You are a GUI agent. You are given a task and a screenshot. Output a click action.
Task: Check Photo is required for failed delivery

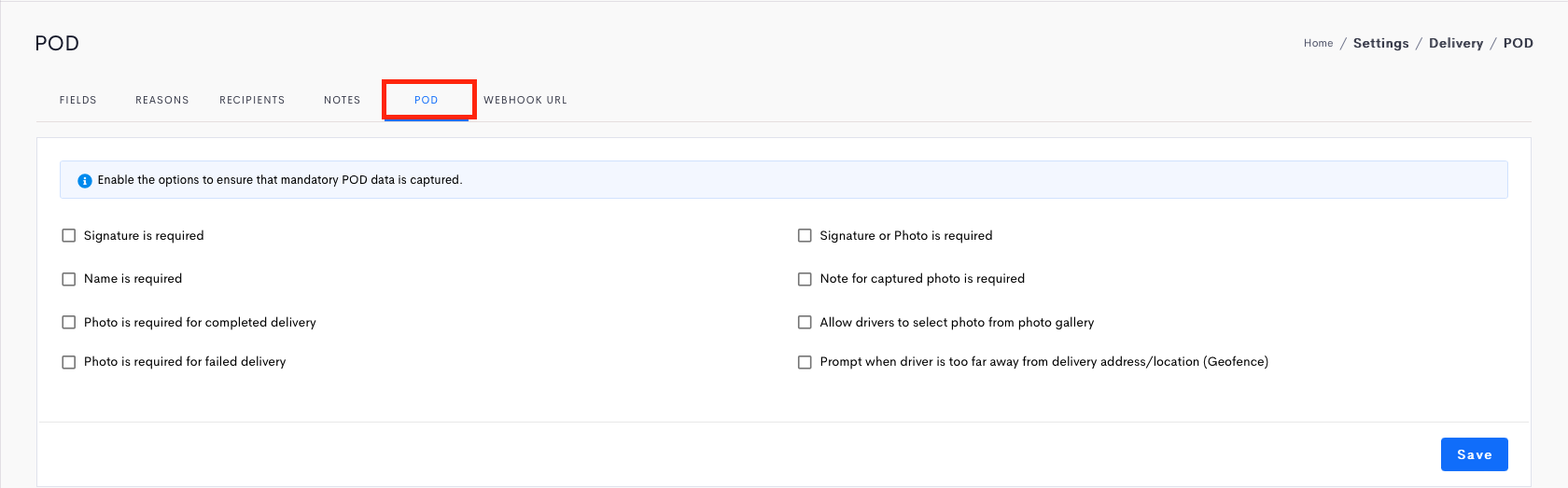point(68,362)
